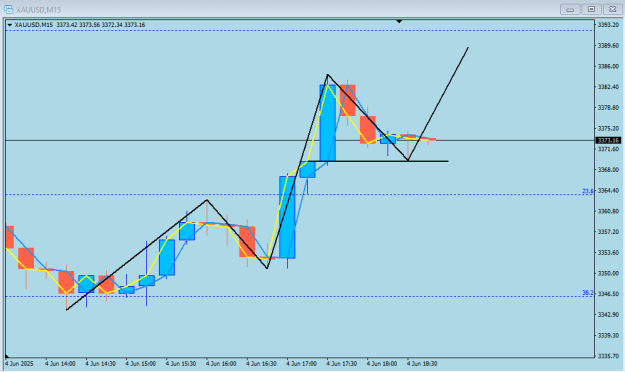Click the 3375.20 price scale label
The width and height of the screenshot is (625, 372).
click(608, 128)
